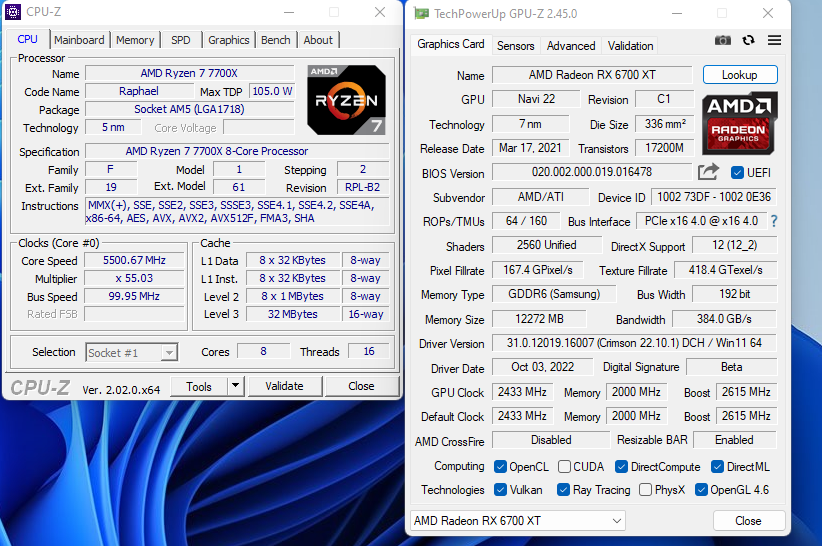Switch to the Mainboard tab in CPU-Z
Screen dimensions: 822x546
click(x=79, y=40)
